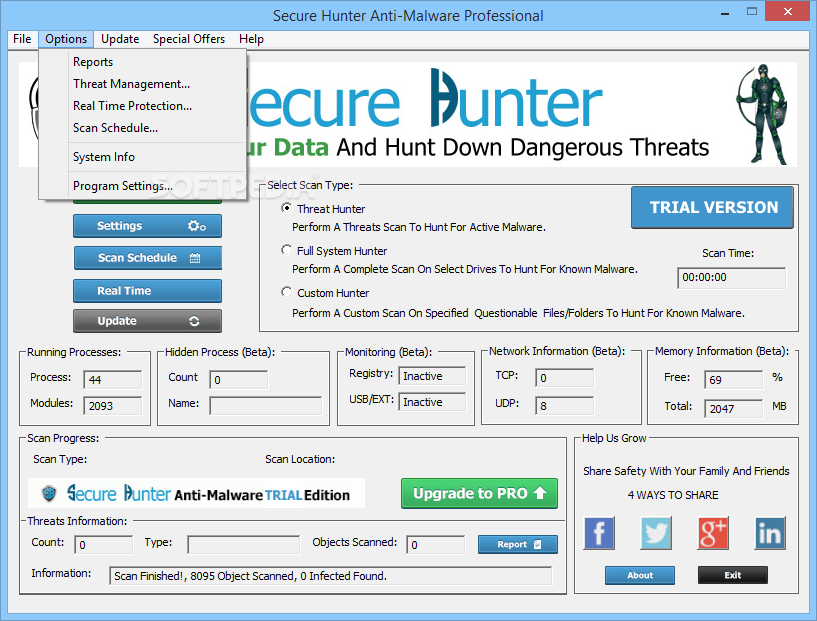The height and width of the screenshot is (621, 817).
Task: Share via the Twitter icon
Action: pos(656,533)
